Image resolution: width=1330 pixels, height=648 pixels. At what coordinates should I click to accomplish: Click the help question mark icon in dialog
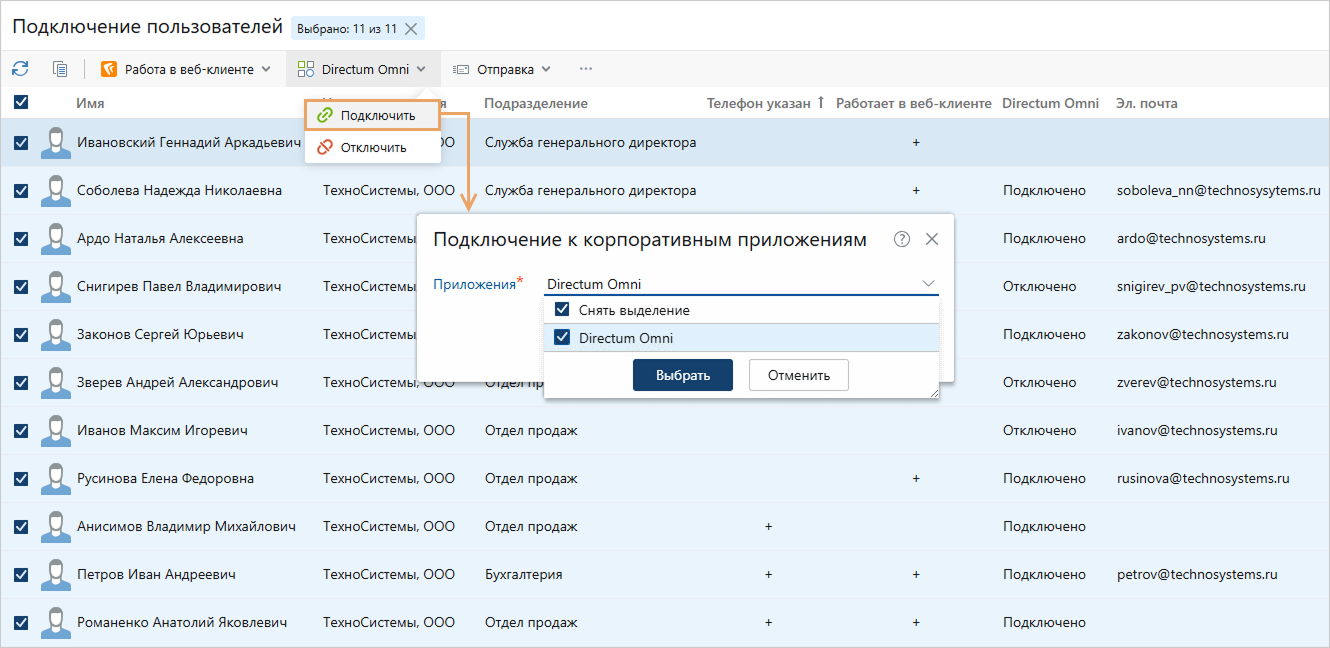[902, 239]
